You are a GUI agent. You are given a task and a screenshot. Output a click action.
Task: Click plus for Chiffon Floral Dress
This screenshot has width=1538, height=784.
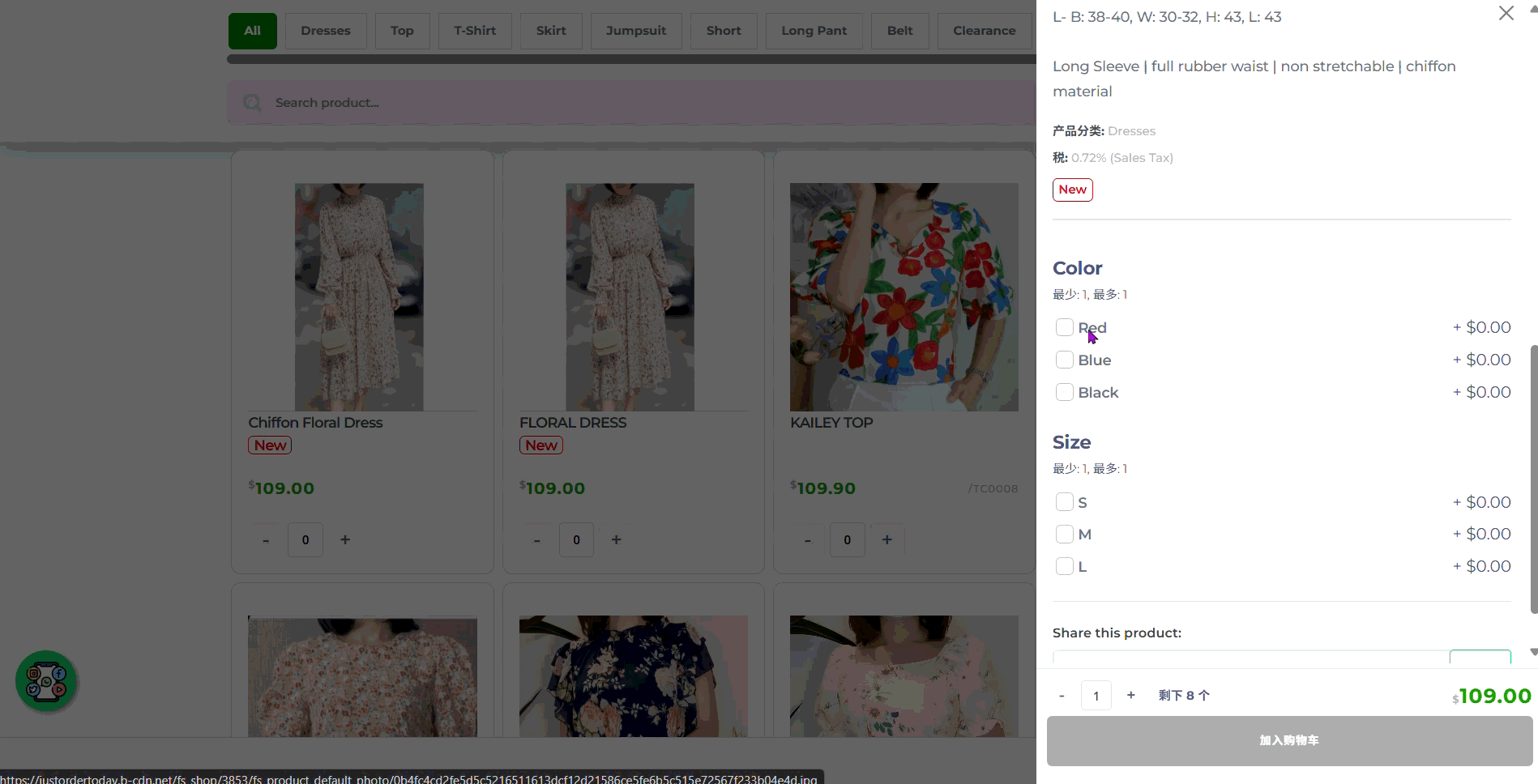tap(345, 540)
